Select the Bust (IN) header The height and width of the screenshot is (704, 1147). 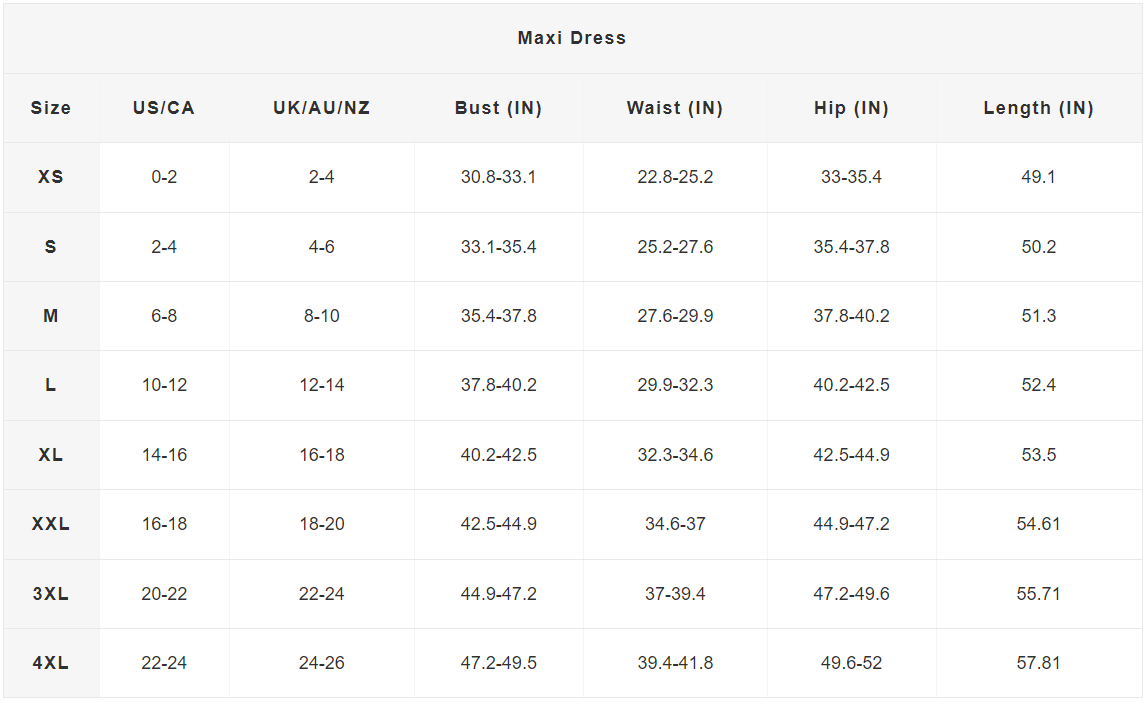[498, 108]
